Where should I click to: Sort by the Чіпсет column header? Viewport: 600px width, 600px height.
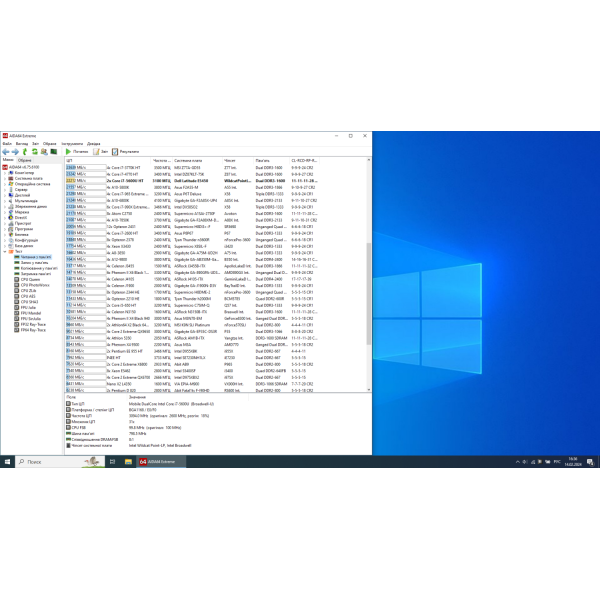point(238,161)
